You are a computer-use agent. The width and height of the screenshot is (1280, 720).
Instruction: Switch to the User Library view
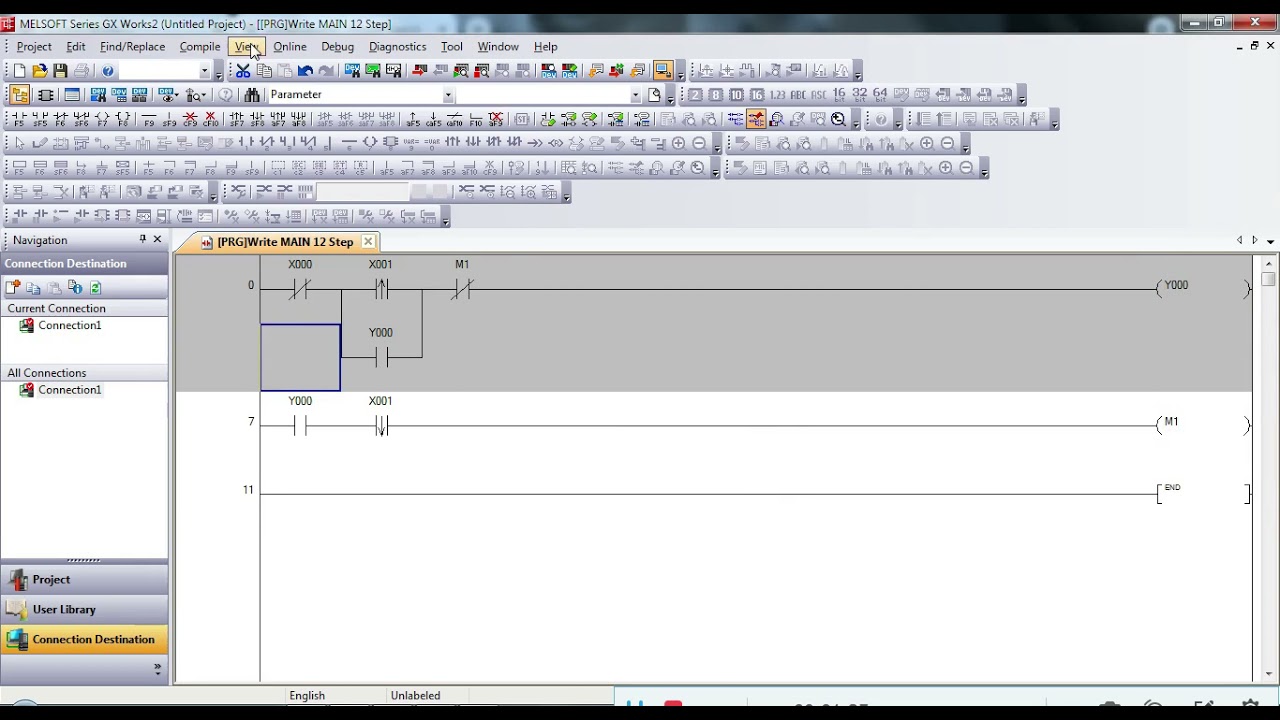[x=84, y=609]
